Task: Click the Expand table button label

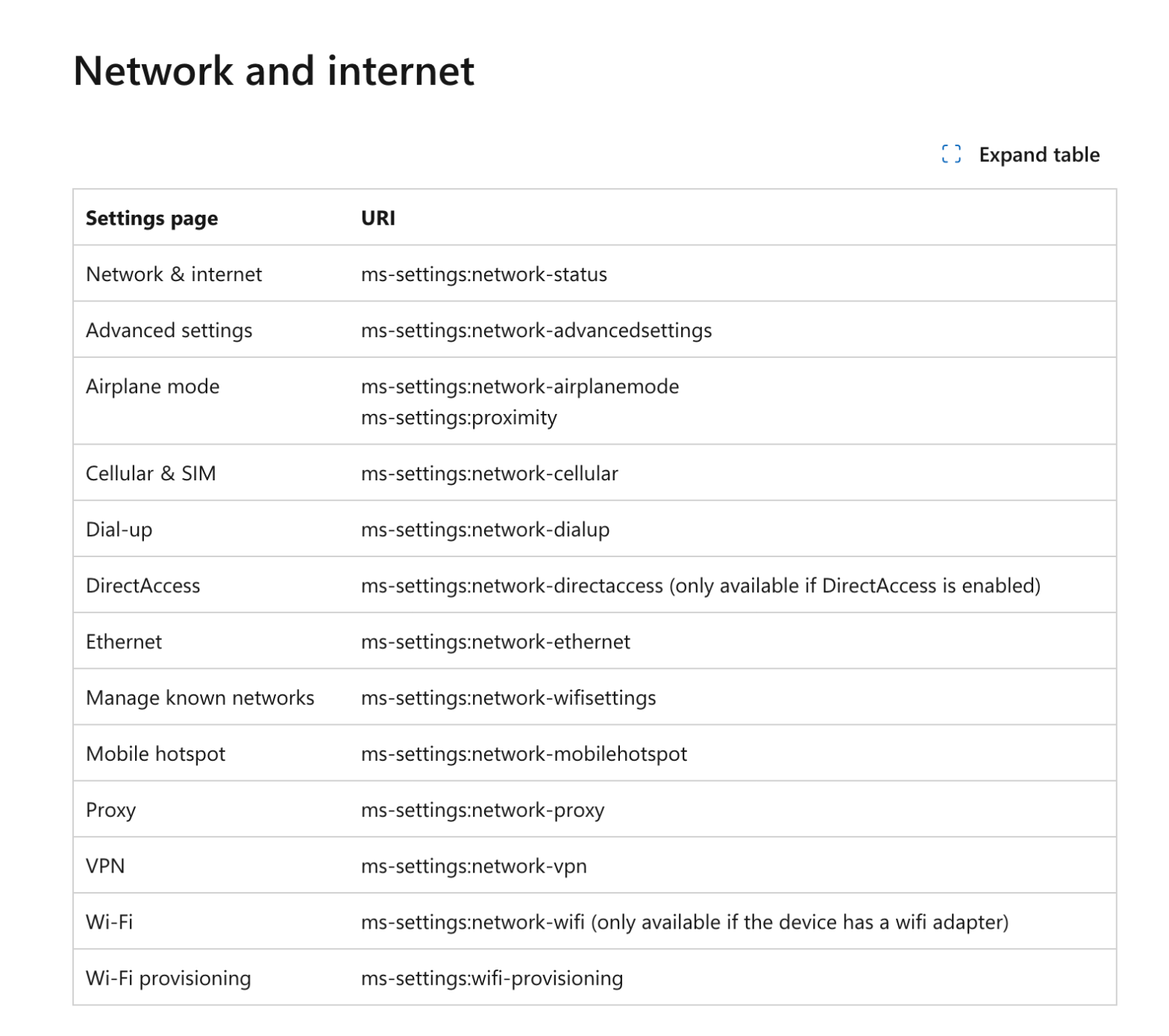Action: (x=1038, y=154)
